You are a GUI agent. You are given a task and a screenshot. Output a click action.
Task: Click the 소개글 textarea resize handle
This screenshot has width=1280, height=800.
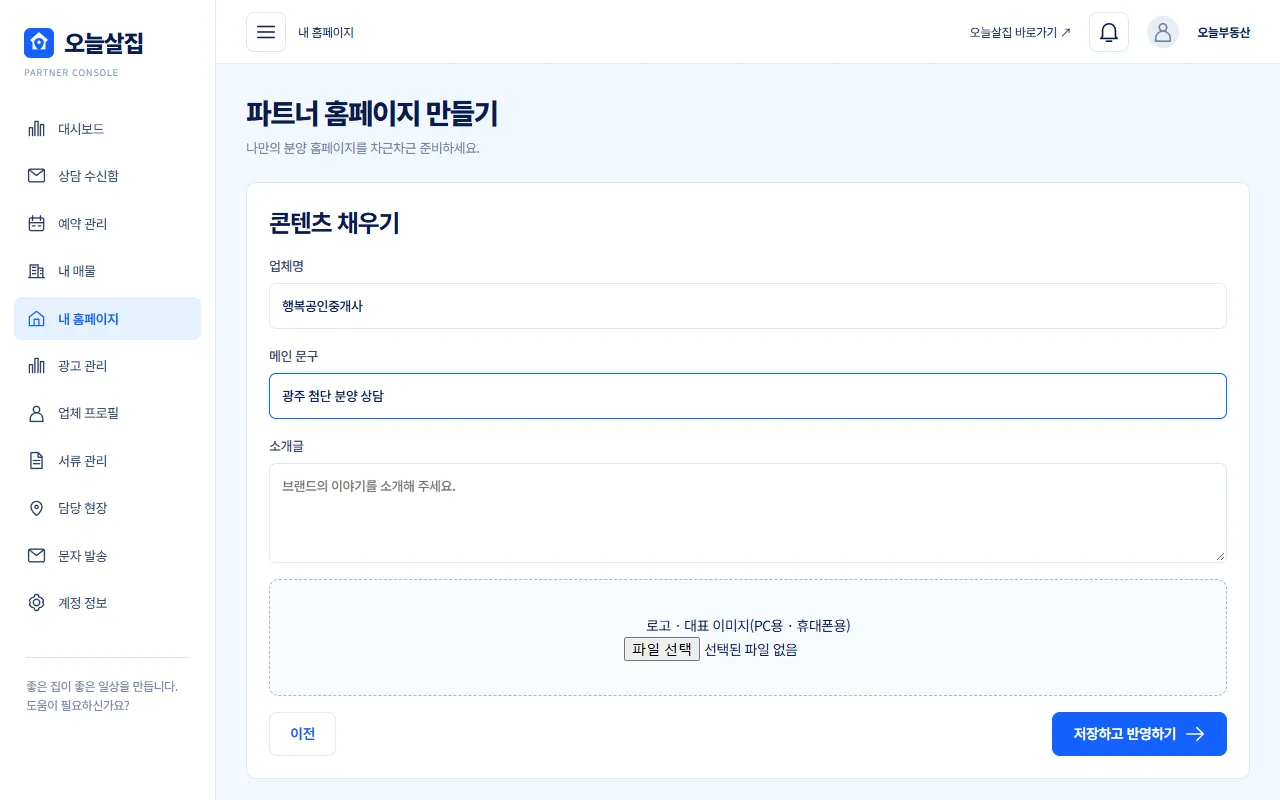coord(1219,555)
